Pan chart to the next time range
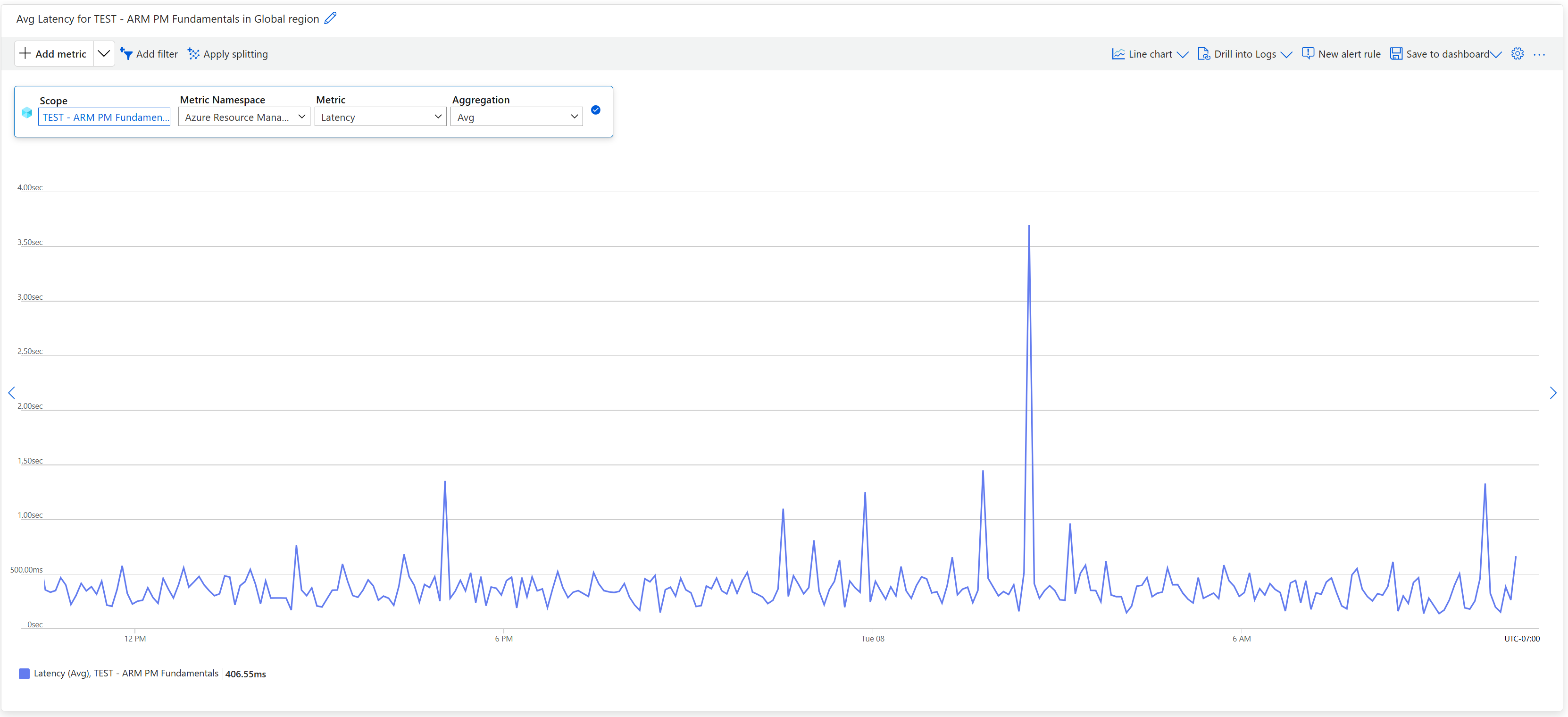 [1553, 393]
